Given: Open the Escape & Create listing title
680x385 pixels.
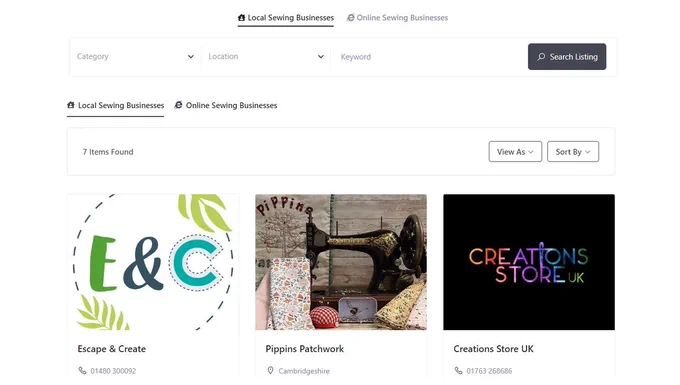Looking at the screenshot, I should 111,349.
